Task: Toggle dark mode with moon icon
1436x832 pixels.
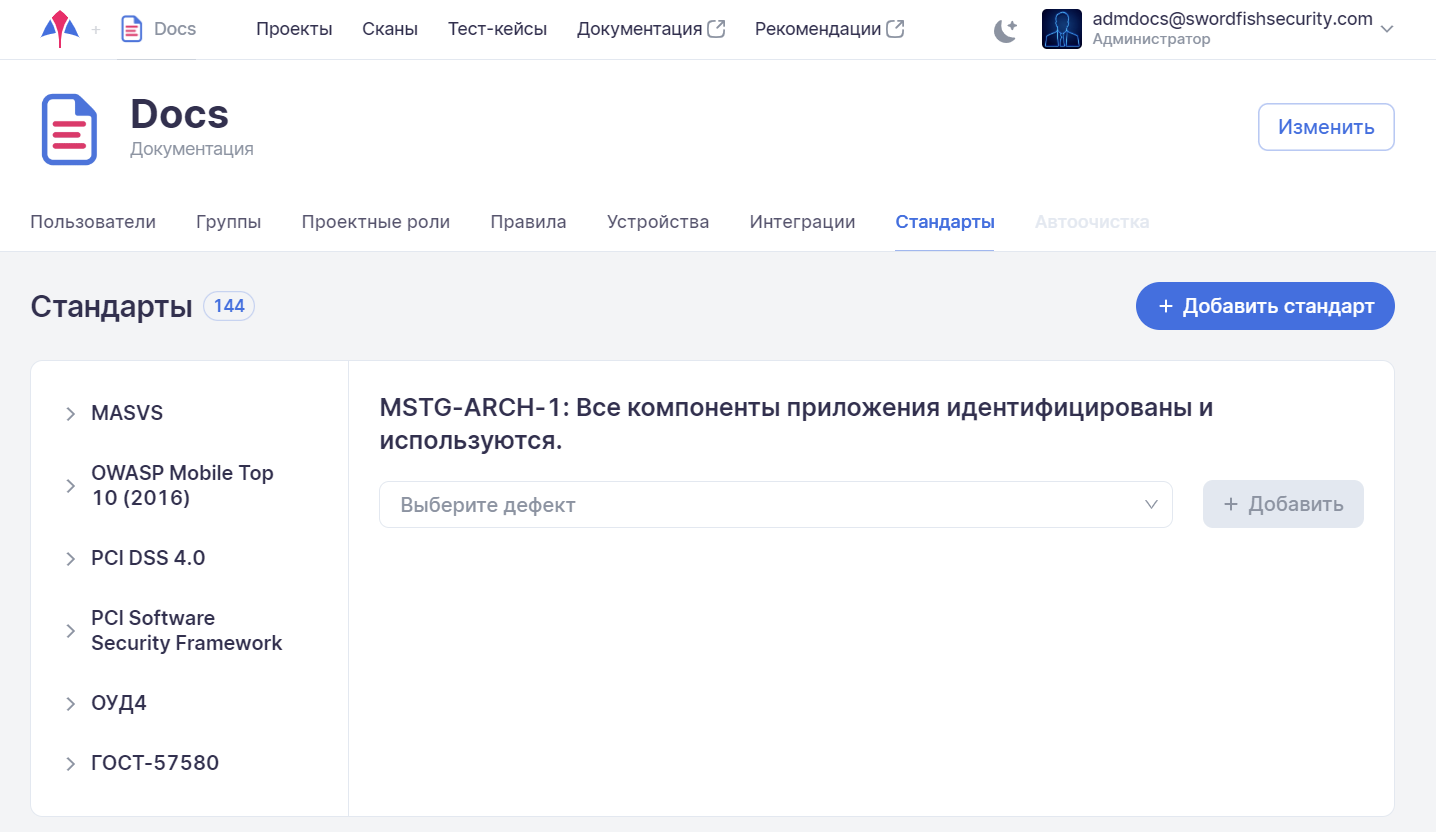Action: point(1005,30)
